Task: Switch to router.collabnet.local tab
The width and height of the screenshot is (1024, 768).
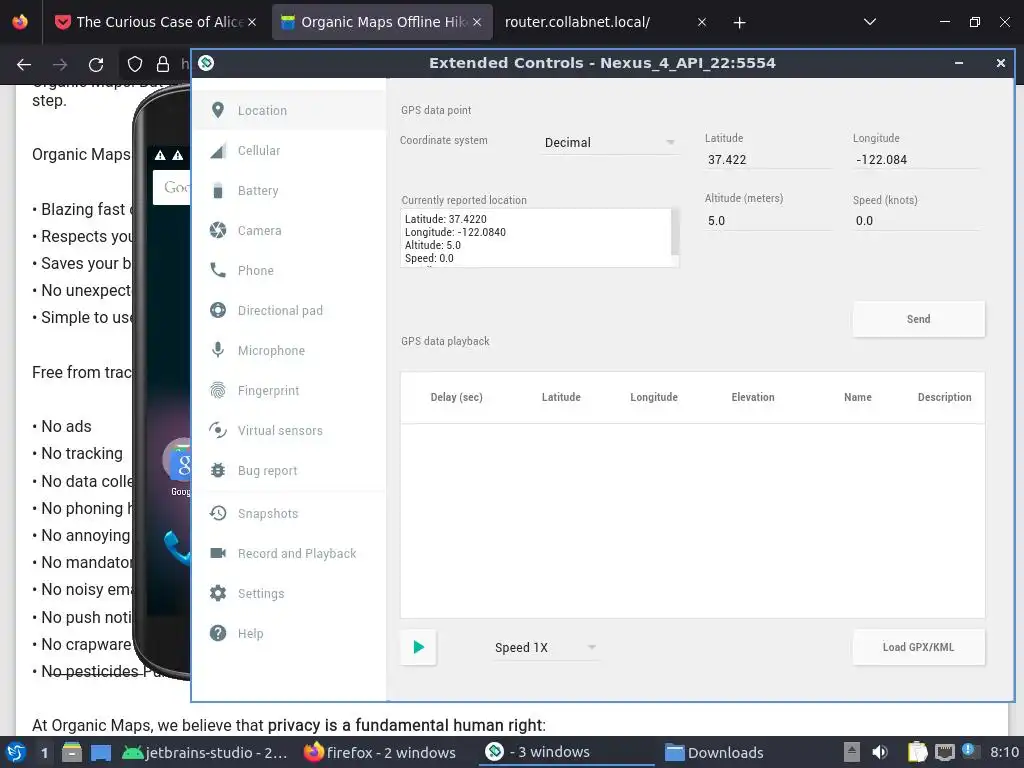Action: (604, 22)
